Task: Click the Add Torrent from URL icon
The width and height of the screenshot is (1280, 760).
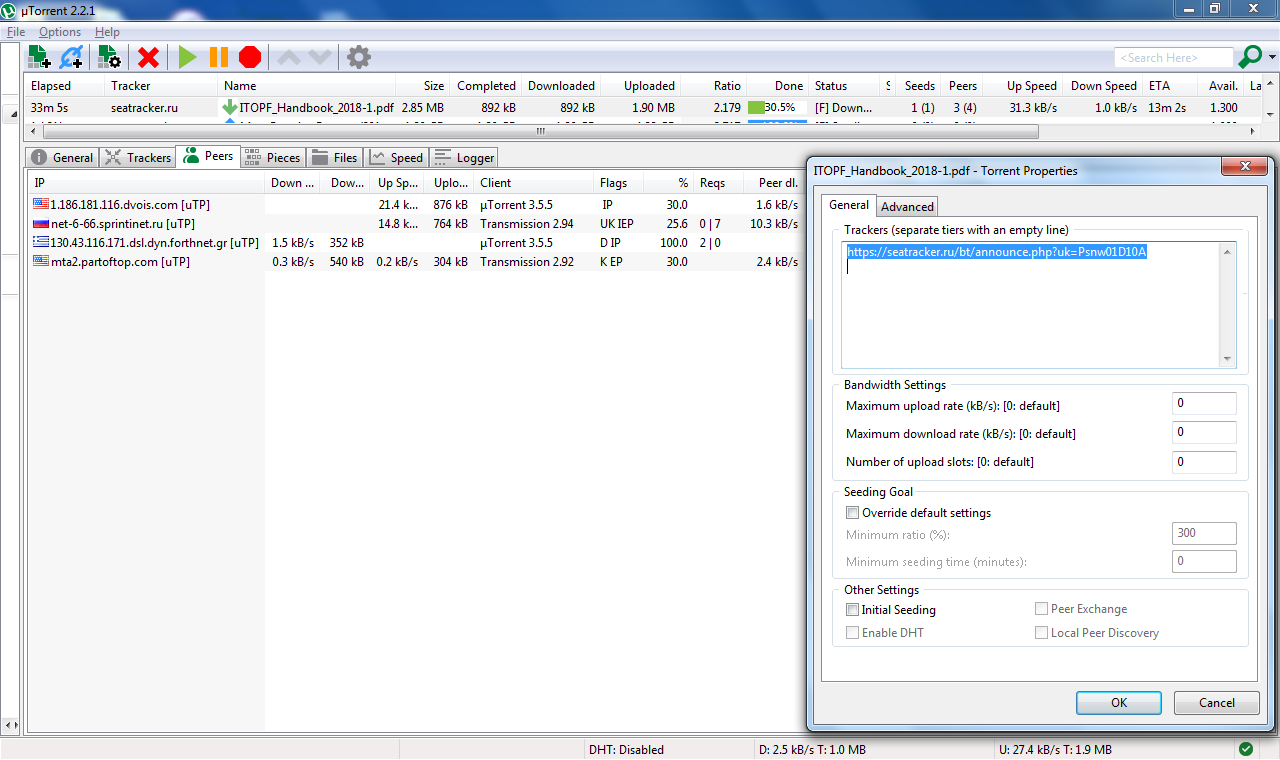Action: coord(71,57)
